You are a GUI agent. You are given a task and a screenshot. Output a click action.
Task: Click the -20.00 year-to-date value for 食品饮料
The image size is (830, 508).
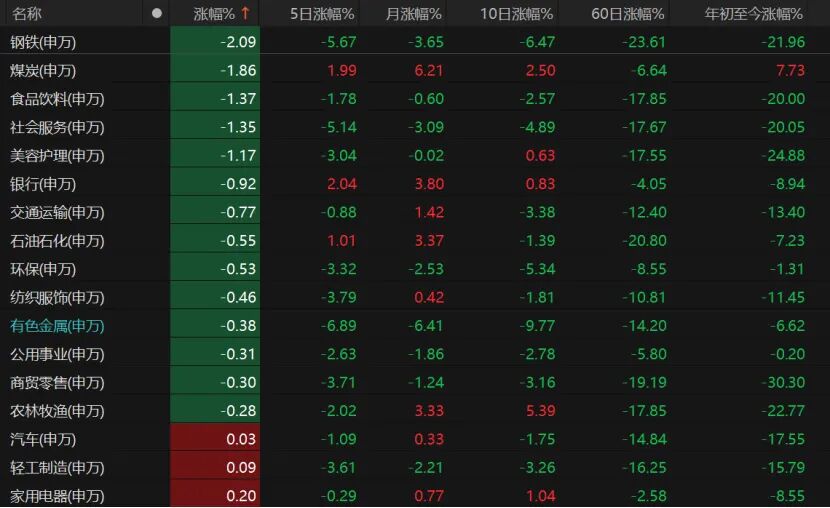point(783,99)
